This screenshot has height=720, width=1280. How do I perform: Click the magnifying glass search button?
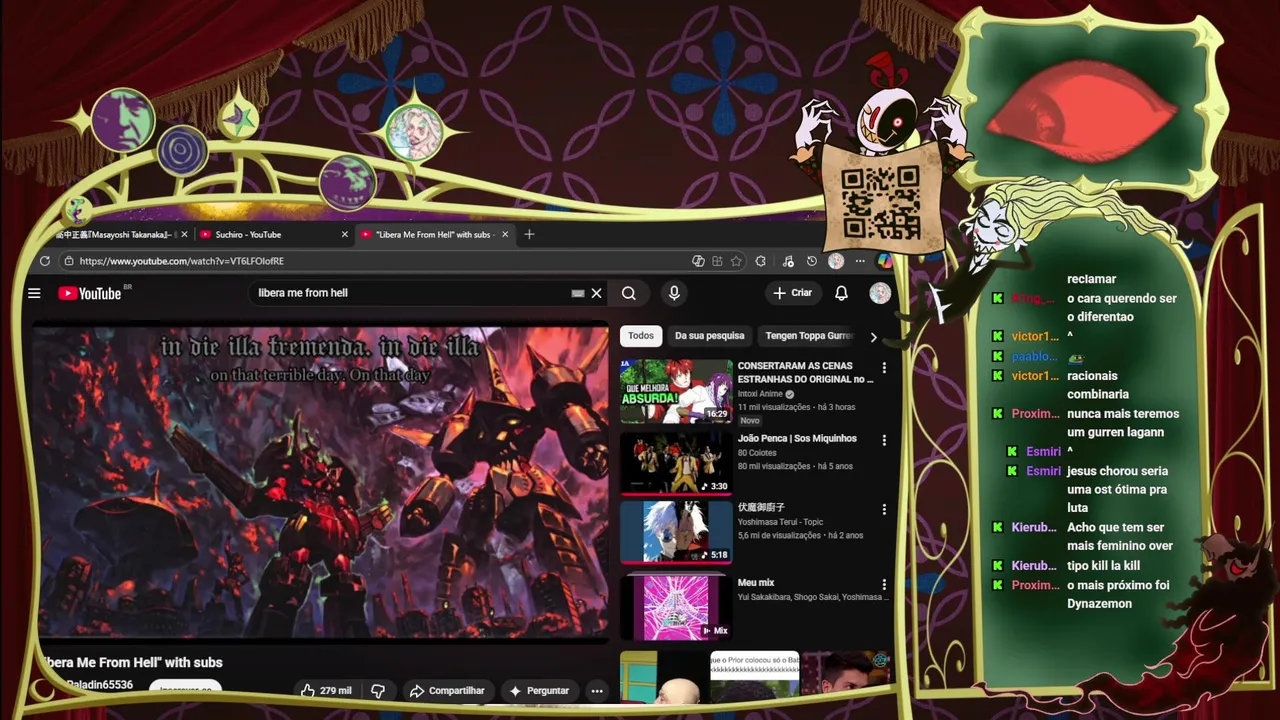pyautogui.click(x=629, y=293)
